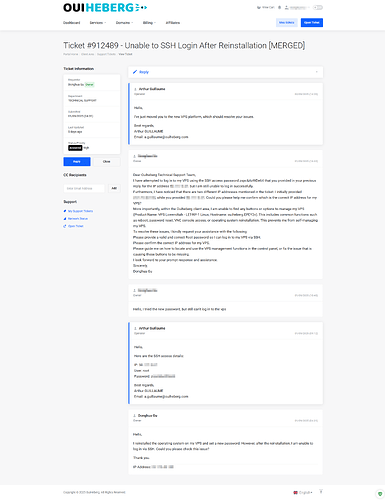Open the user account dropdown
This screenshot has width=385, height=500.
click(x=297, y=7)
